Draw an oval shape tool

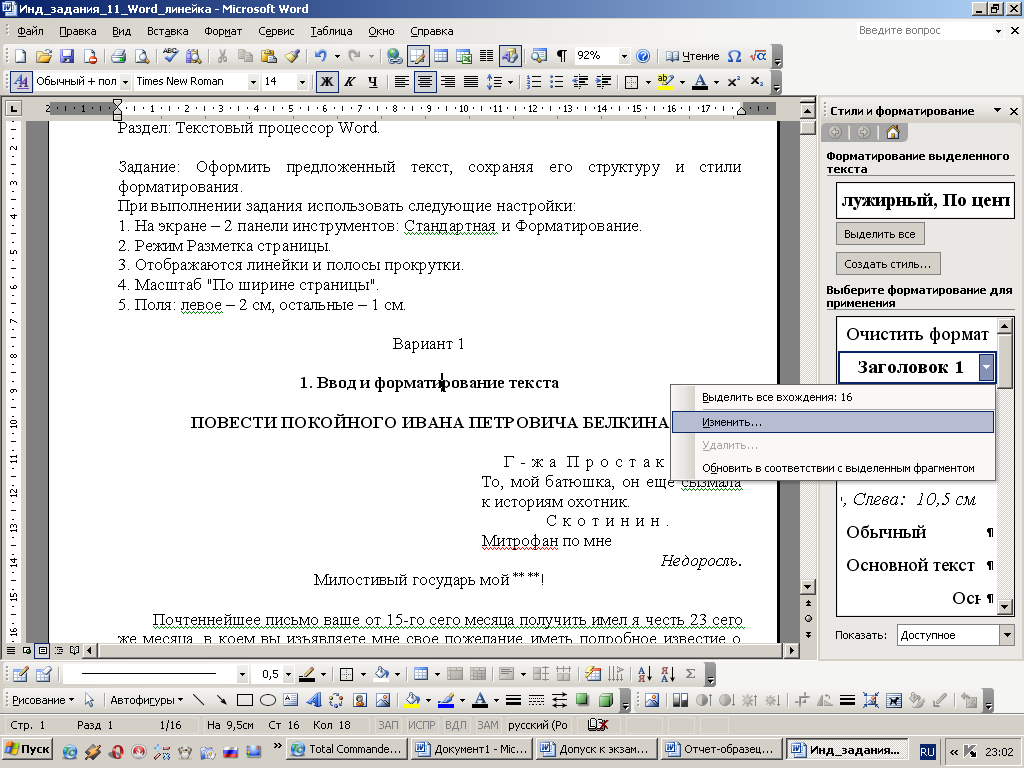click(x=268, y=700)
